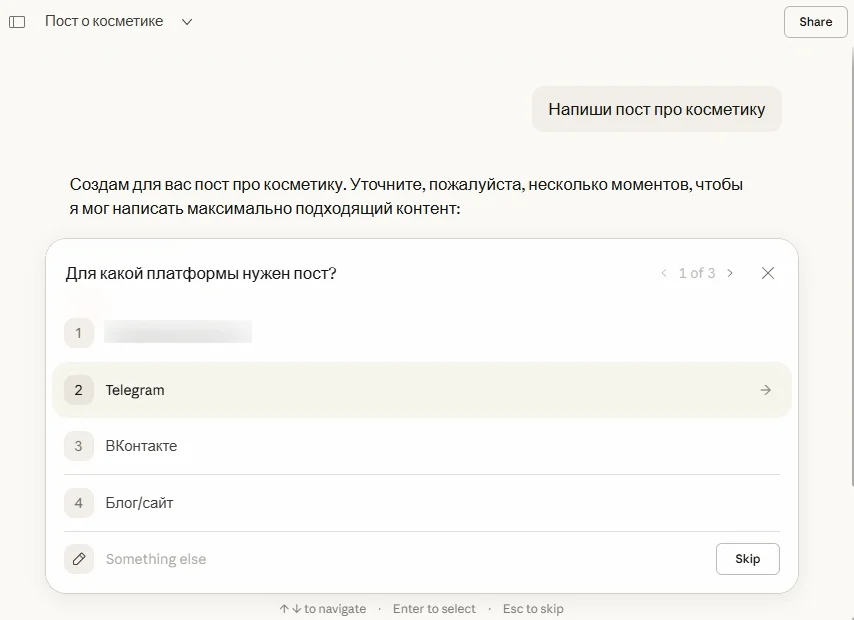Click the '1 of 3' page indicator
The height and width of the screenshot is (620, 854).
697,273
